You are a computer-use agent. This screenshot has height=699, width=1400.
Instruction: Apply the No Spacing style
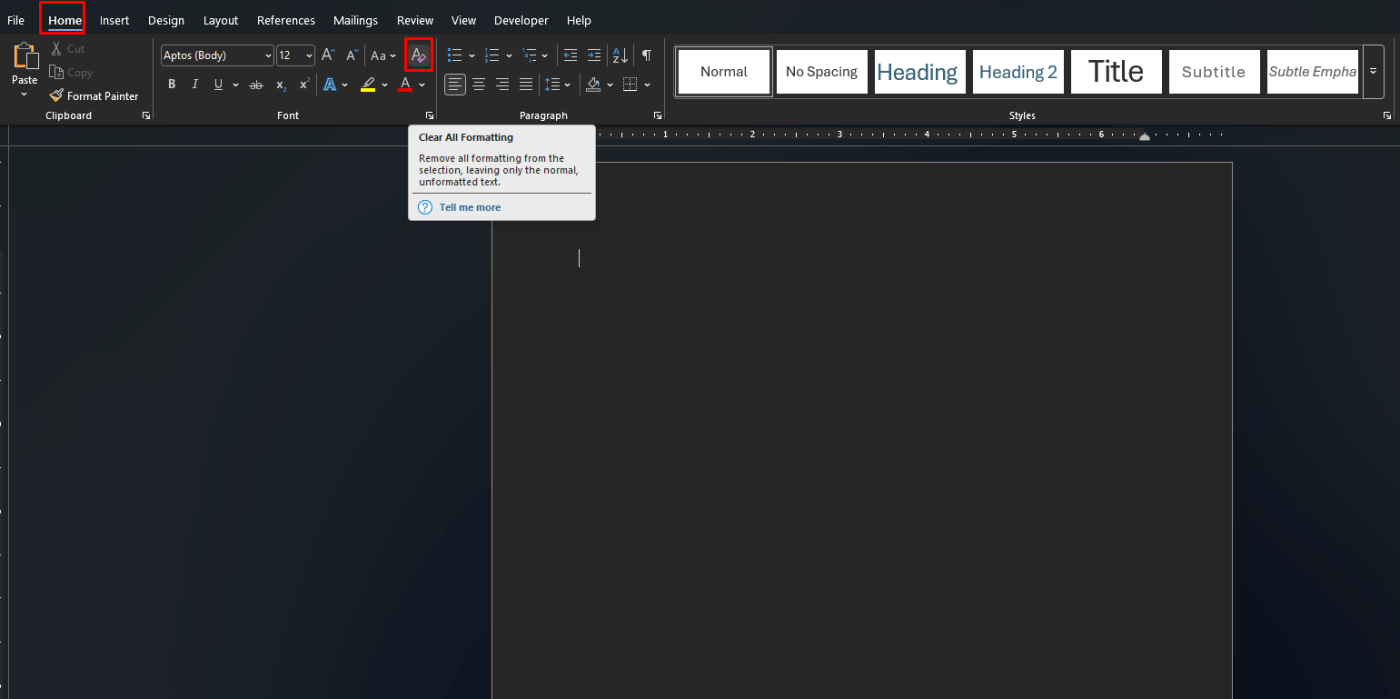tap(822, 72)
